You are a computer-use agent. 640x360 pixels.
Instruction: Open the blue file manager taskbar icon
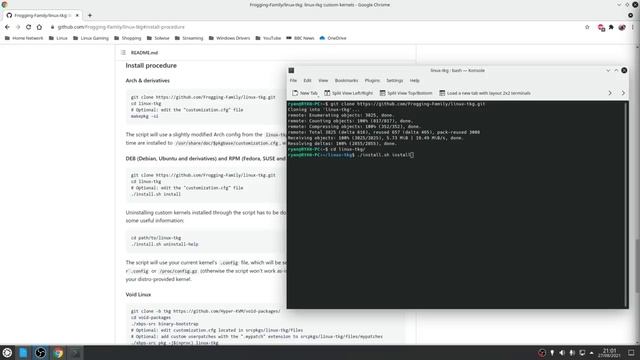click(x=23, y=353)
